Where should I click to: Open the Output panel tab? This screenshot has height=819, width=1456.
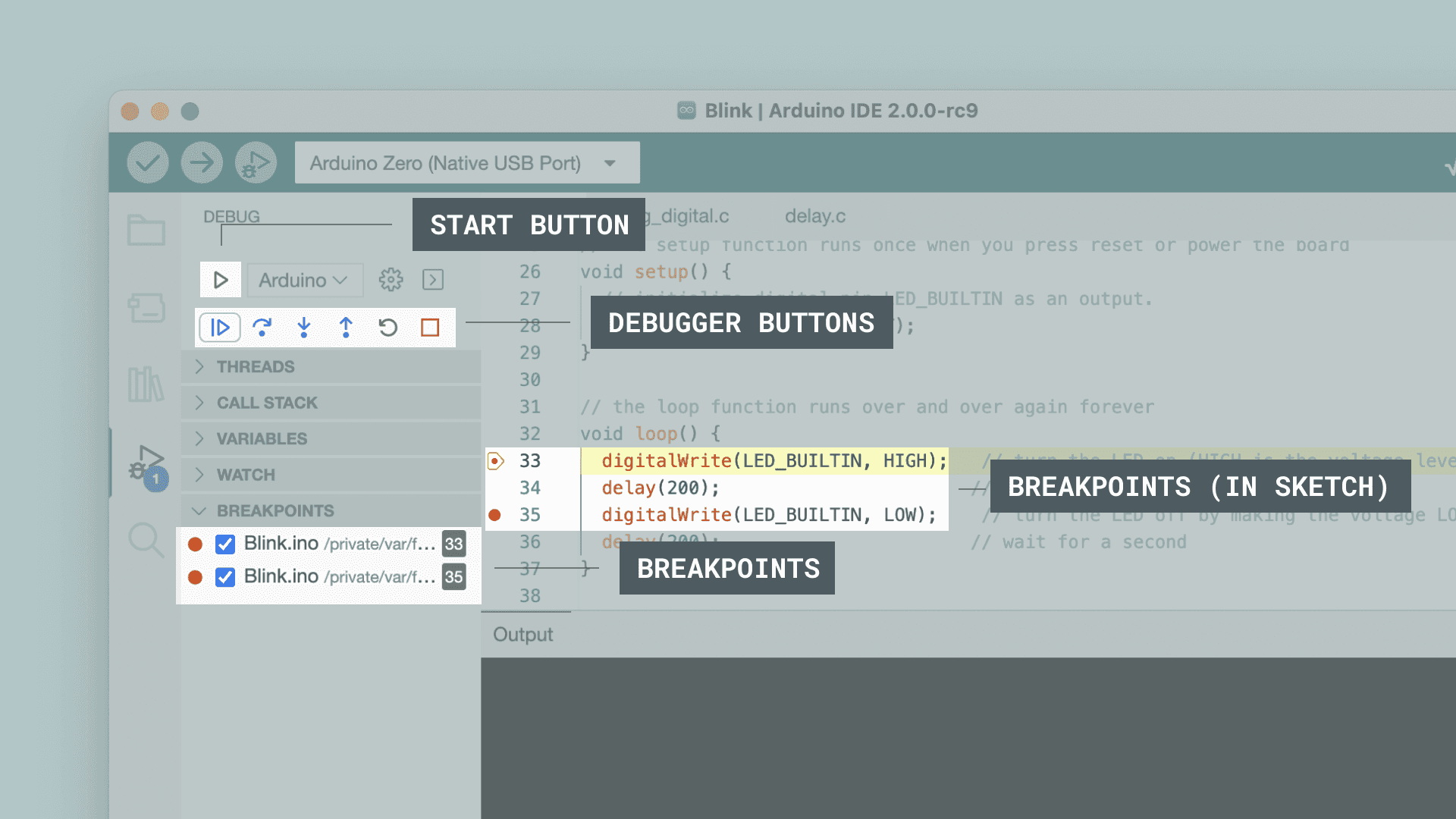click(x=522, y=635)
